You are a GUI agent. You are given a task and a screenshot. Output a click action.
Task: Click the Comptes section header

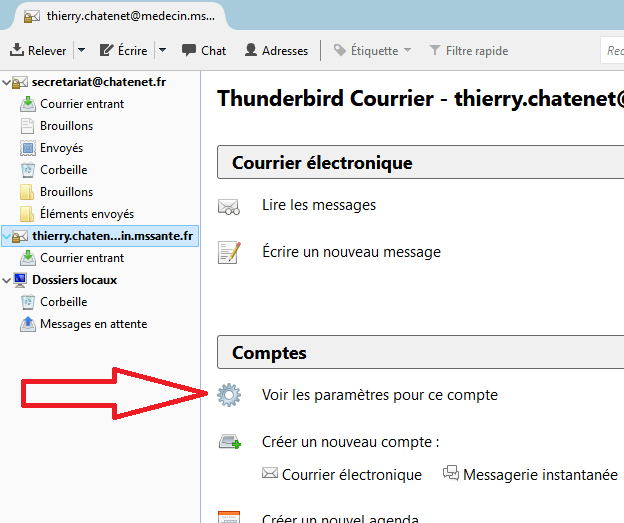click(421, 352)
